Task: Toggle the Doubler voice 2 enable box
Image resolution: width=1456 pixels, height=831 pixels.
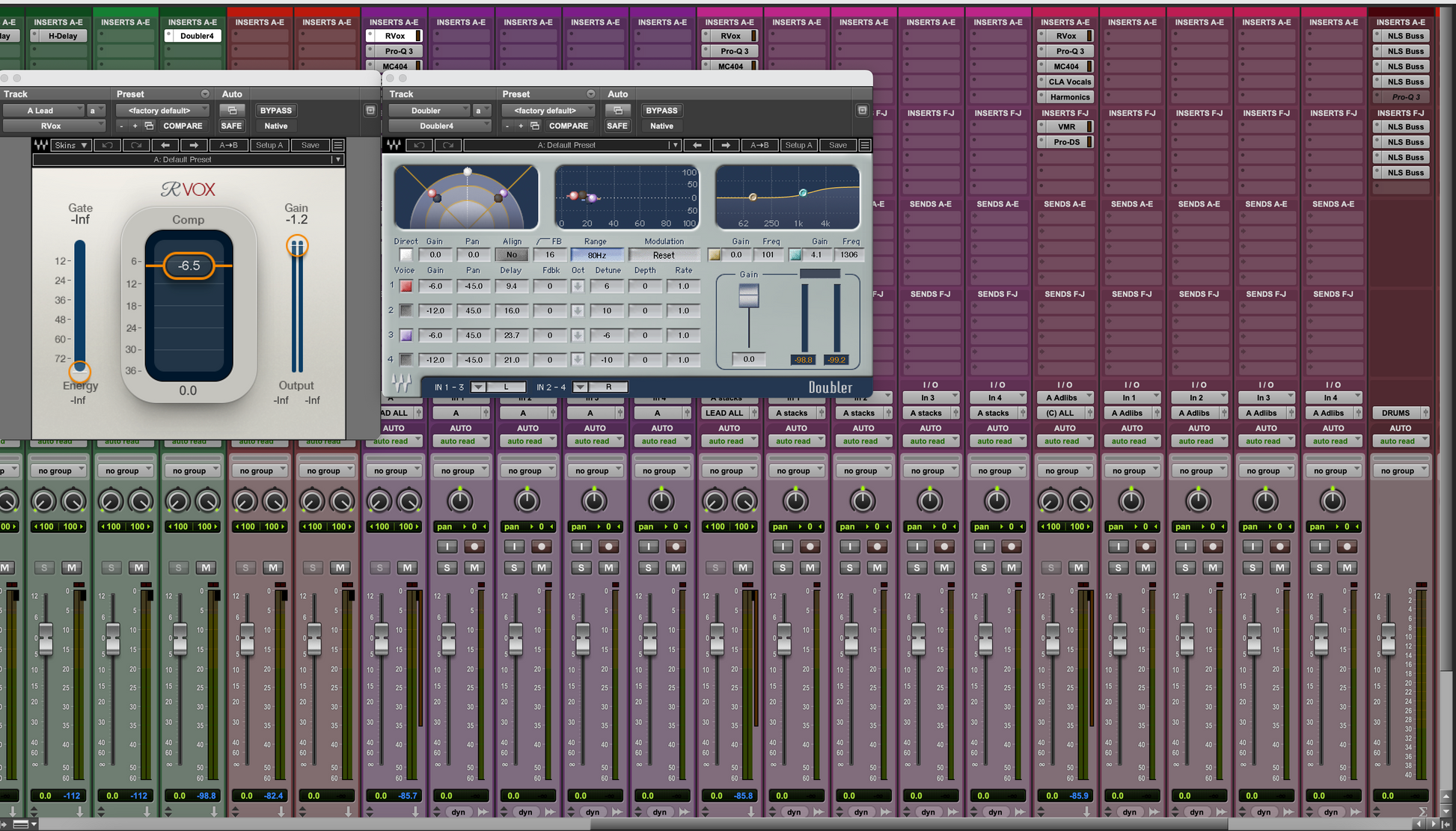Action: [x=406, y=310]
